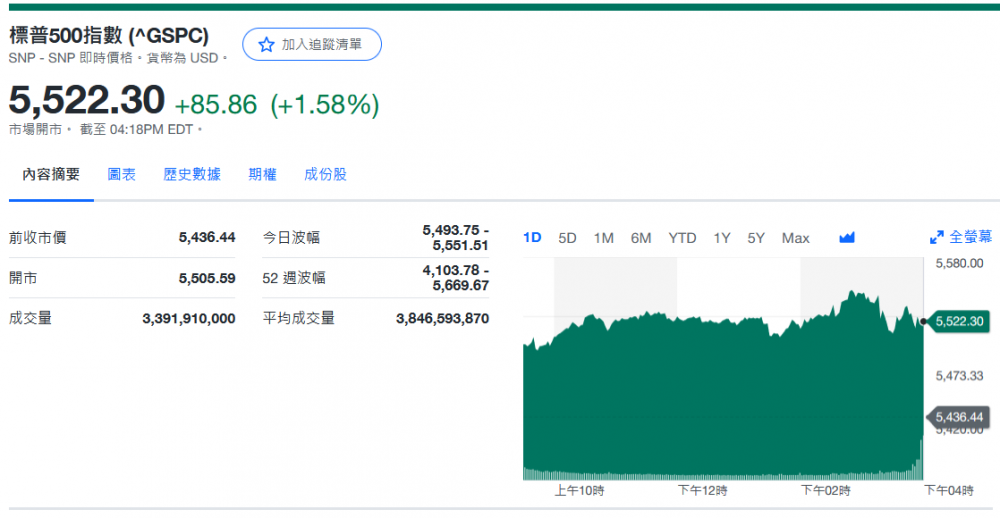Select the 內容摘要 tab
The width and height of the screenshot is (1000, 518).
pos(51,175)
